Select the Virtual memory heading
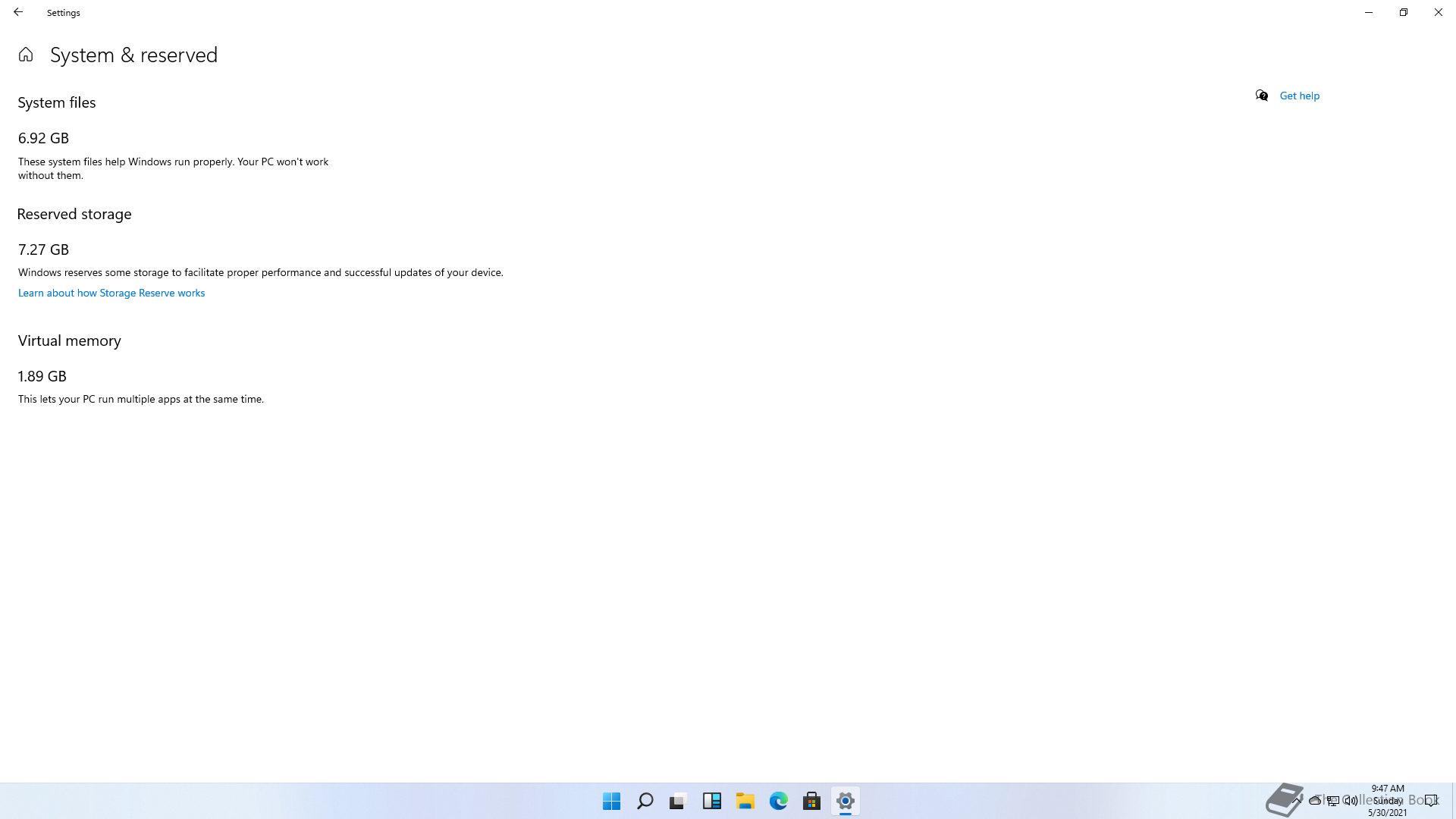Viewport: 1456px width, 819px height. tap(69, 340)
